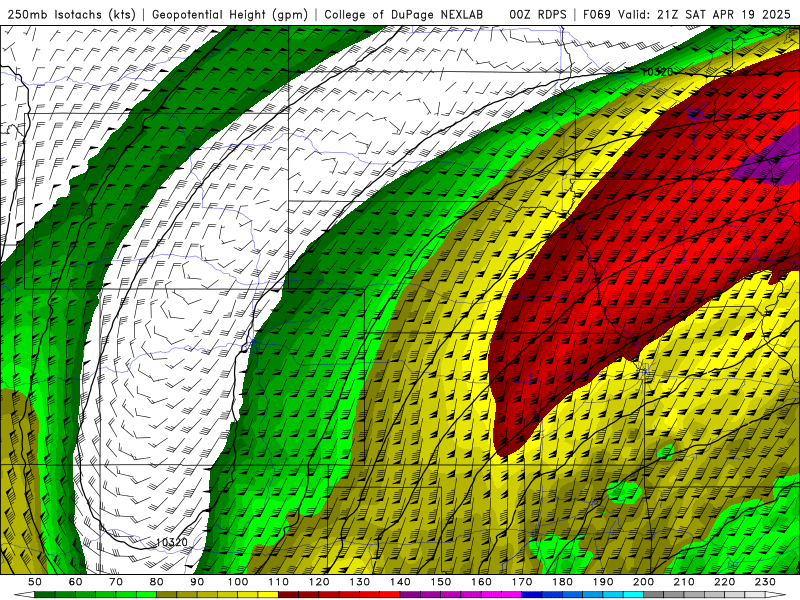Click the legend value 50

pos(35,582)
